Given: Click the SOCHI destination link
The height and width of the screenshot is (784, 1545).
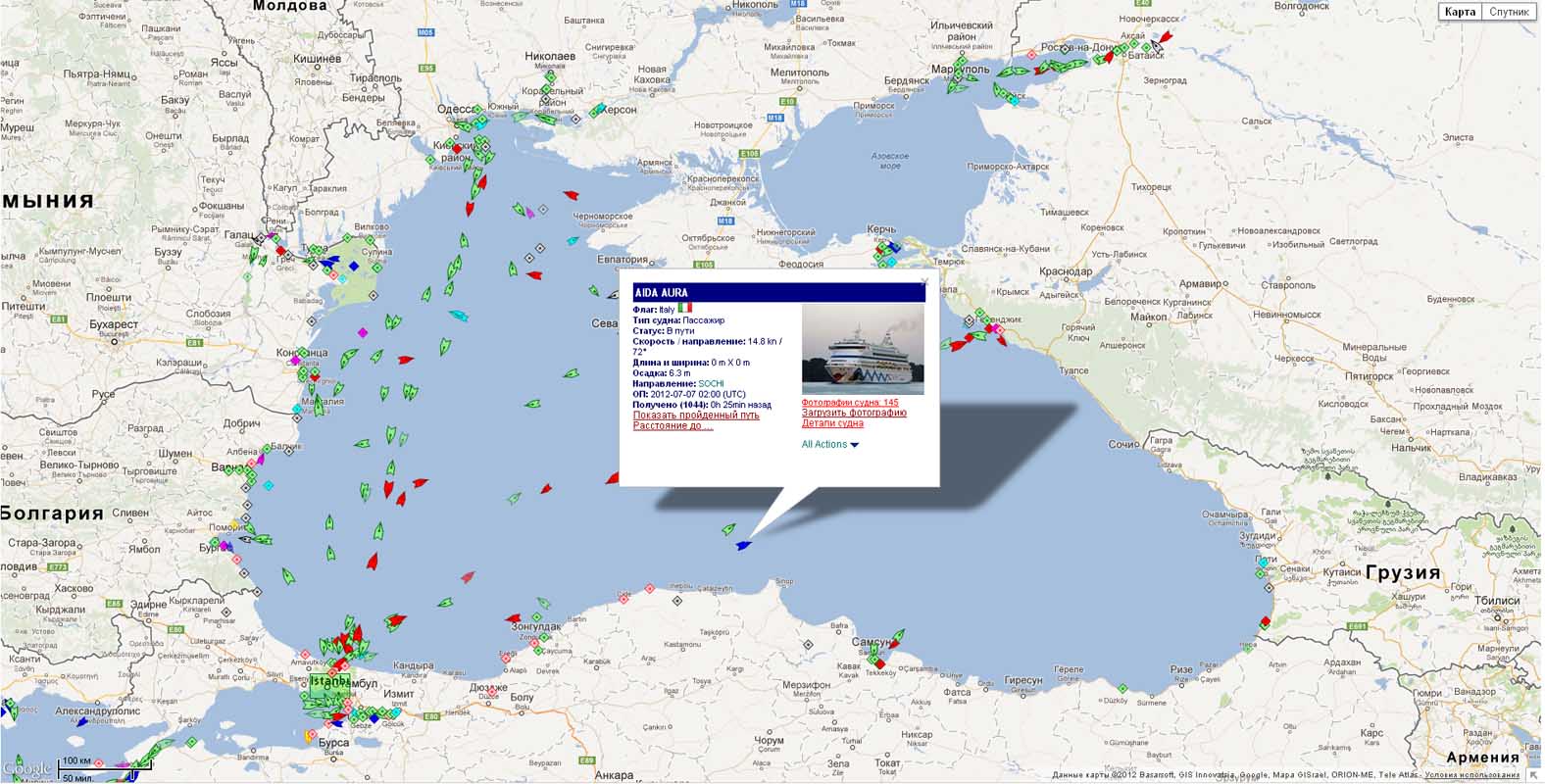Looking at the screenshot, I should [x=711, y=384].
